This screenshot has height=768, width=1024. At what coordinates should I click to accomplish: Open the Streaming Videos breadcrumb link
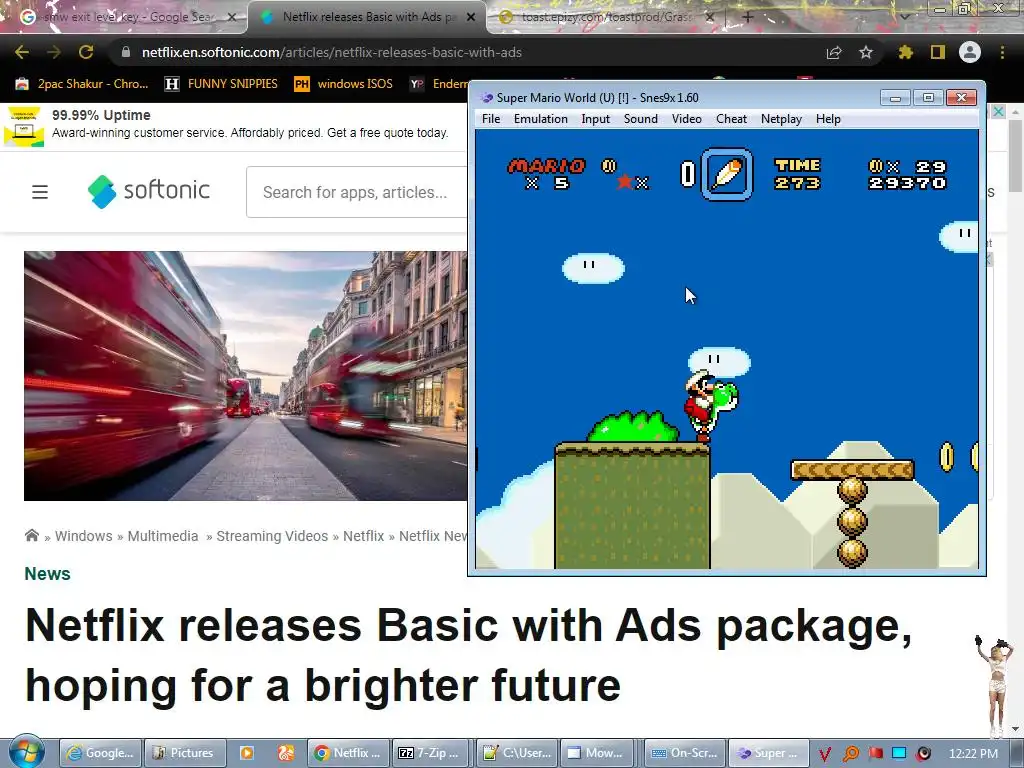tap(272, 536)
